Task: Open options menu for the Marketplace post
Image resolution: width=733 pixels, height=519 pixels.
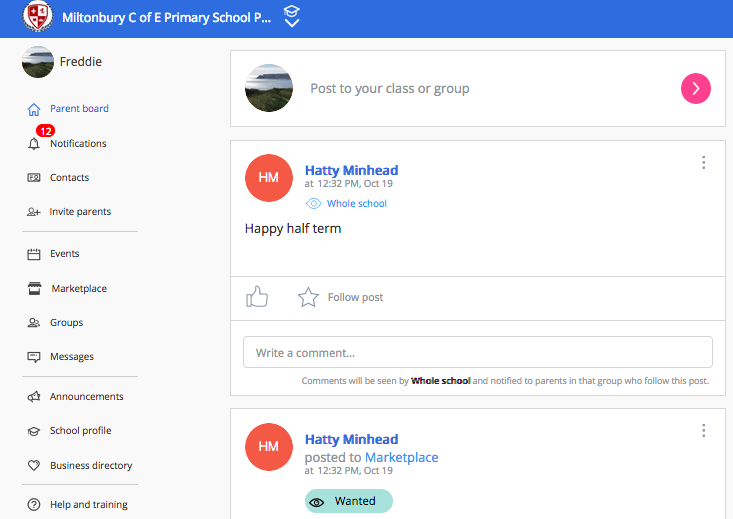Action: point(704,431)
